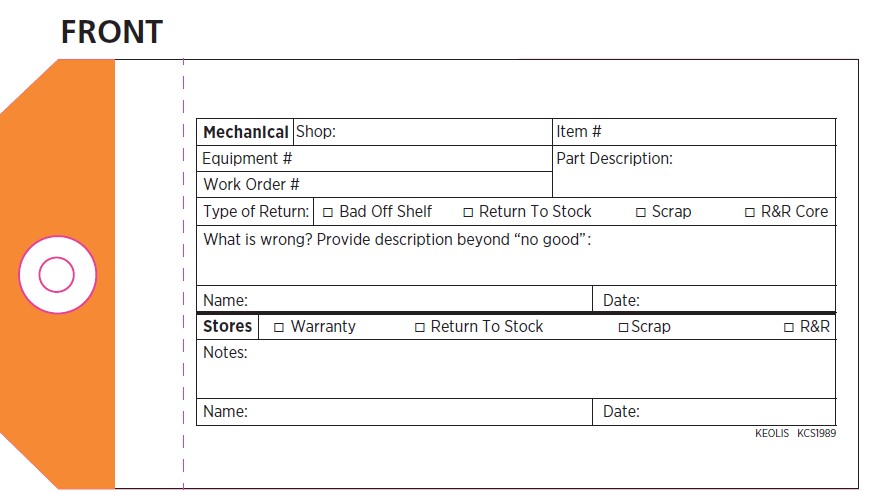Select the R&R Core checkbox
Screen dimensions: 886x492
(750, 212)
